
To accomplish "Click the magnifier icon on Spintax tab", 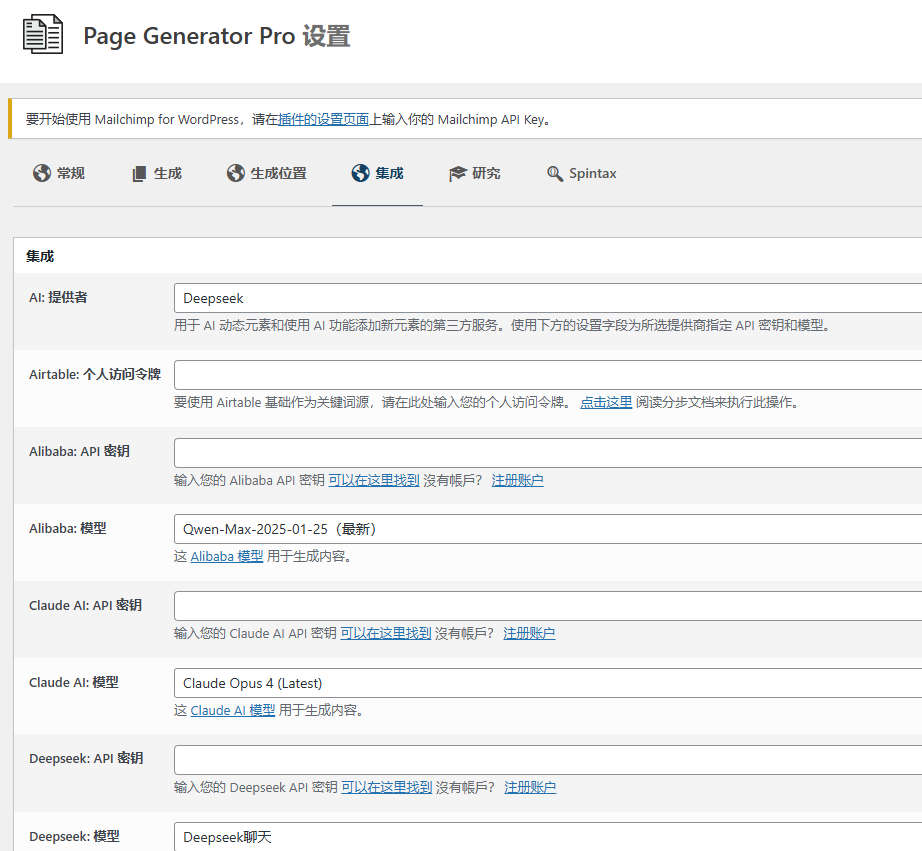I will pyautogui.click(x=554, y=173).
